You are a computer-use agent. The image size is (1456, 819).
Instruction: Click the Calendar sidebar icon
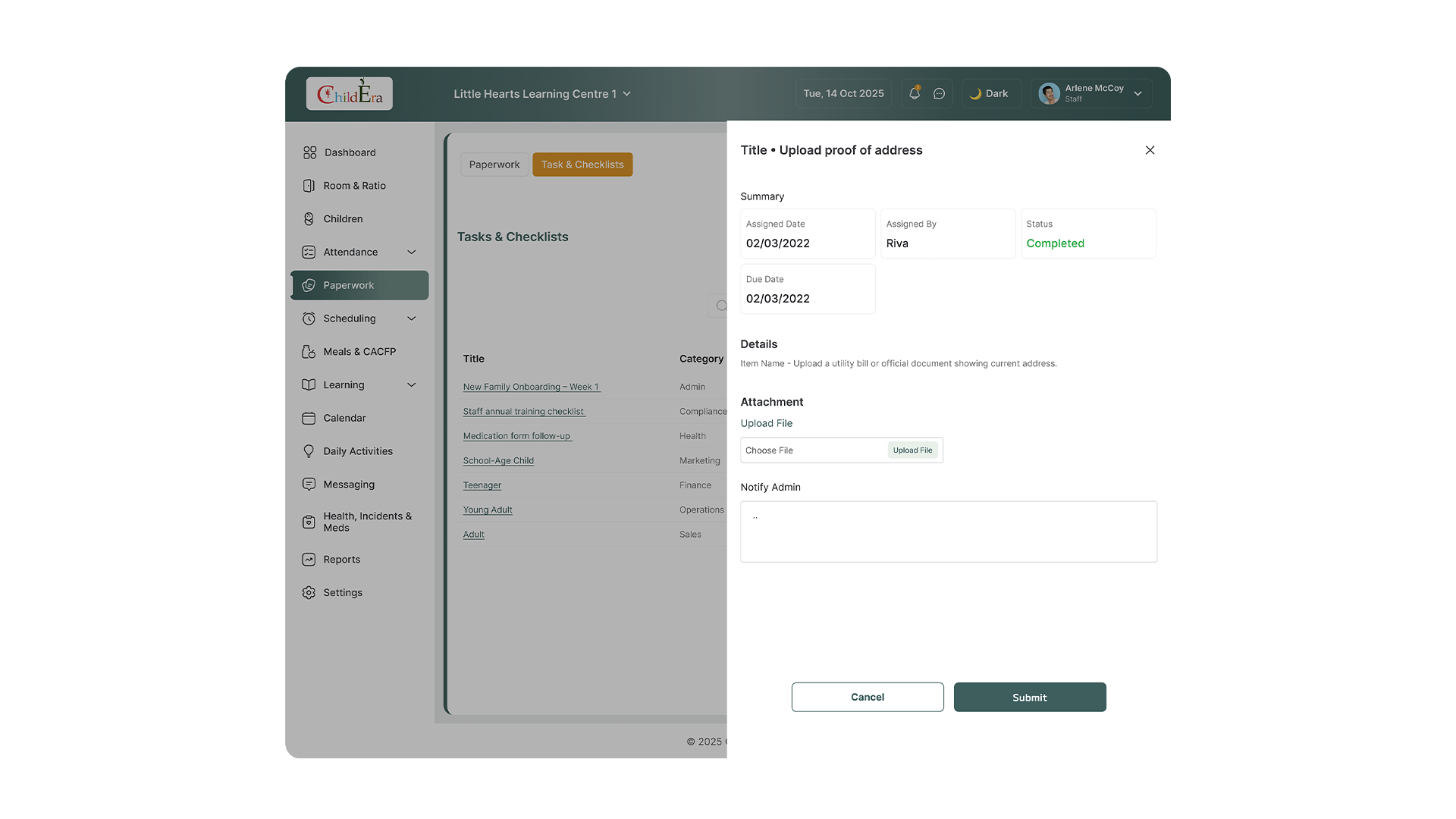pyautogui.click(x=309, y=418)
